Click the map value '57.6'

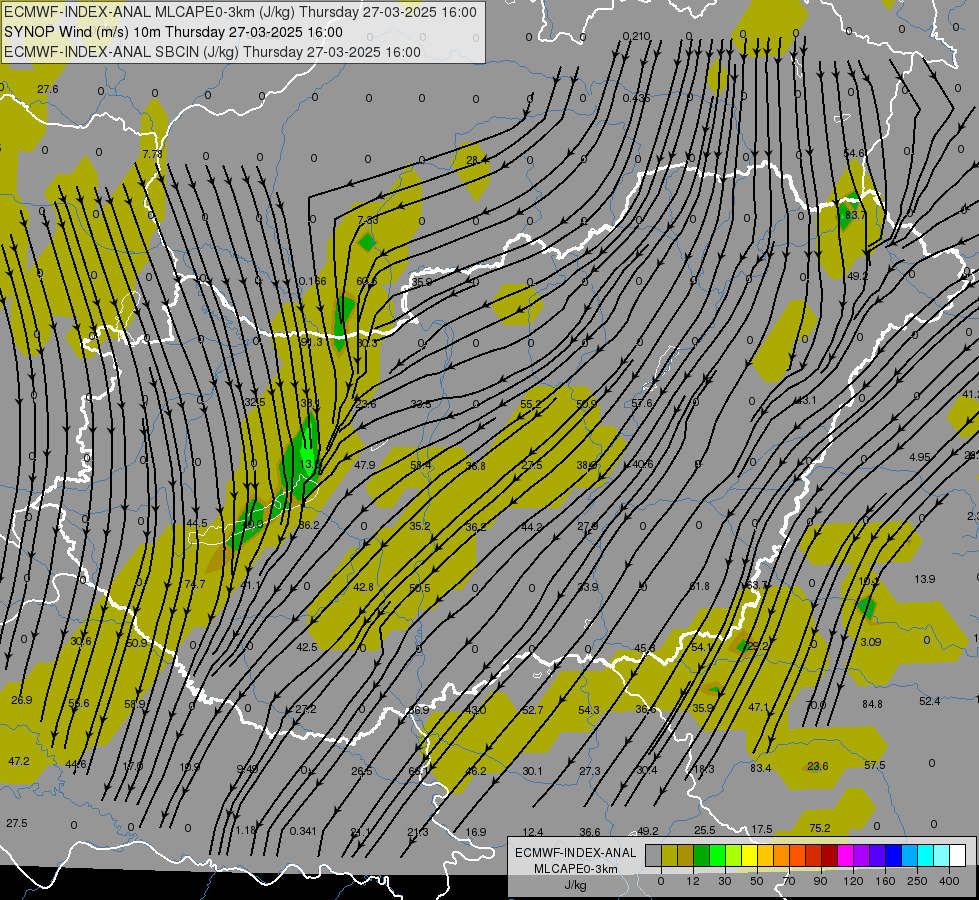point(642,403)
